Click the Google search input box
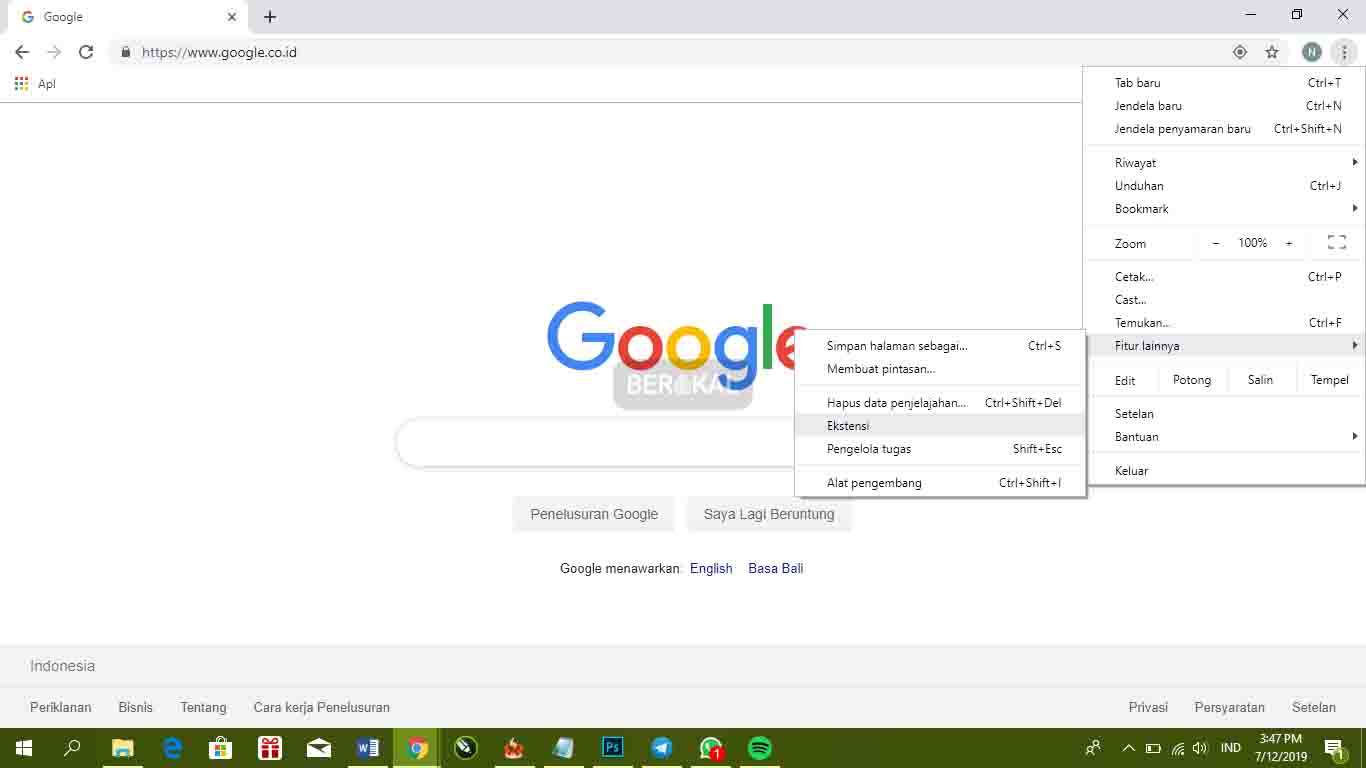 [x=596, y=443]
